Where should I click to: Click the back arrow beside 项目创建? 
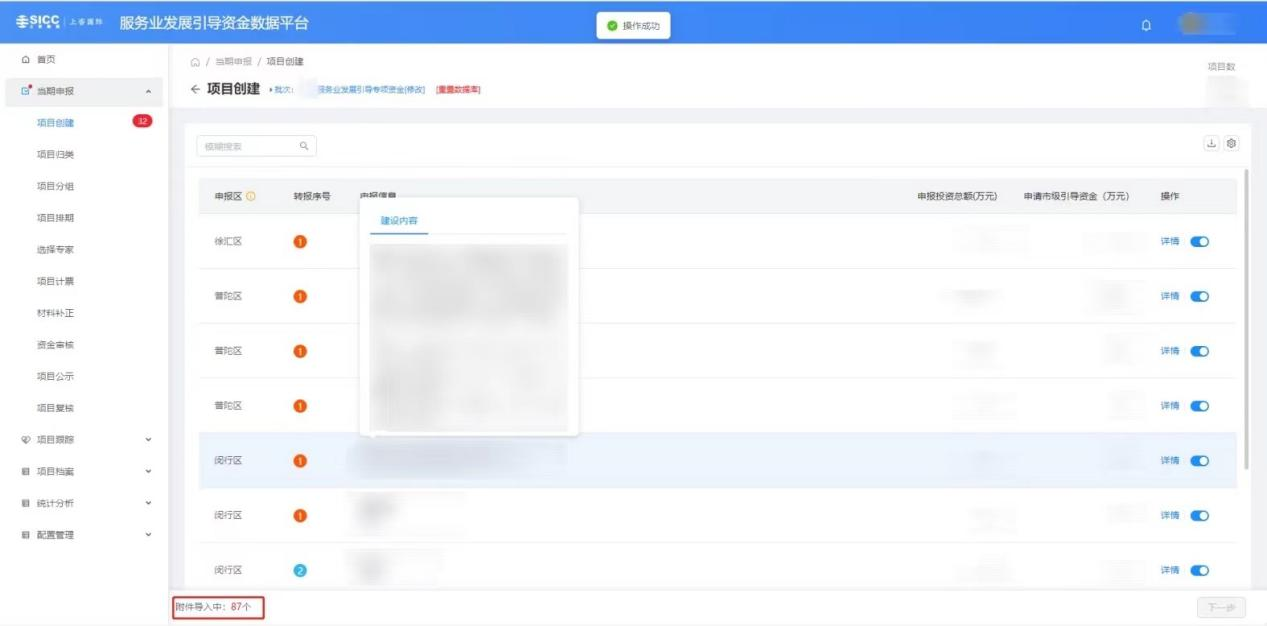tap(195, 90)
